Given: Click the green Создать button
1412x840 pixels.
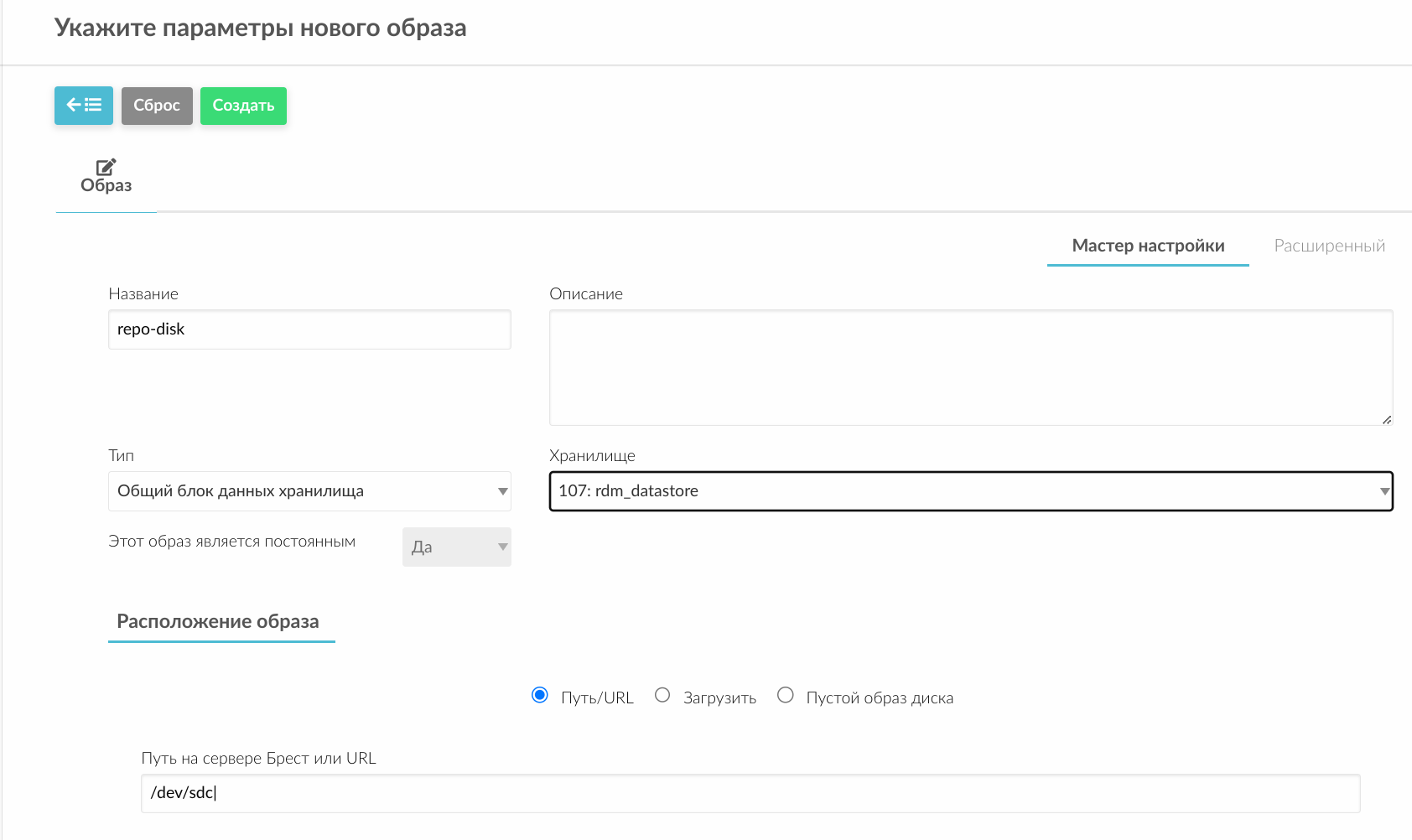Looking at the screenshot, I should 243,106.
